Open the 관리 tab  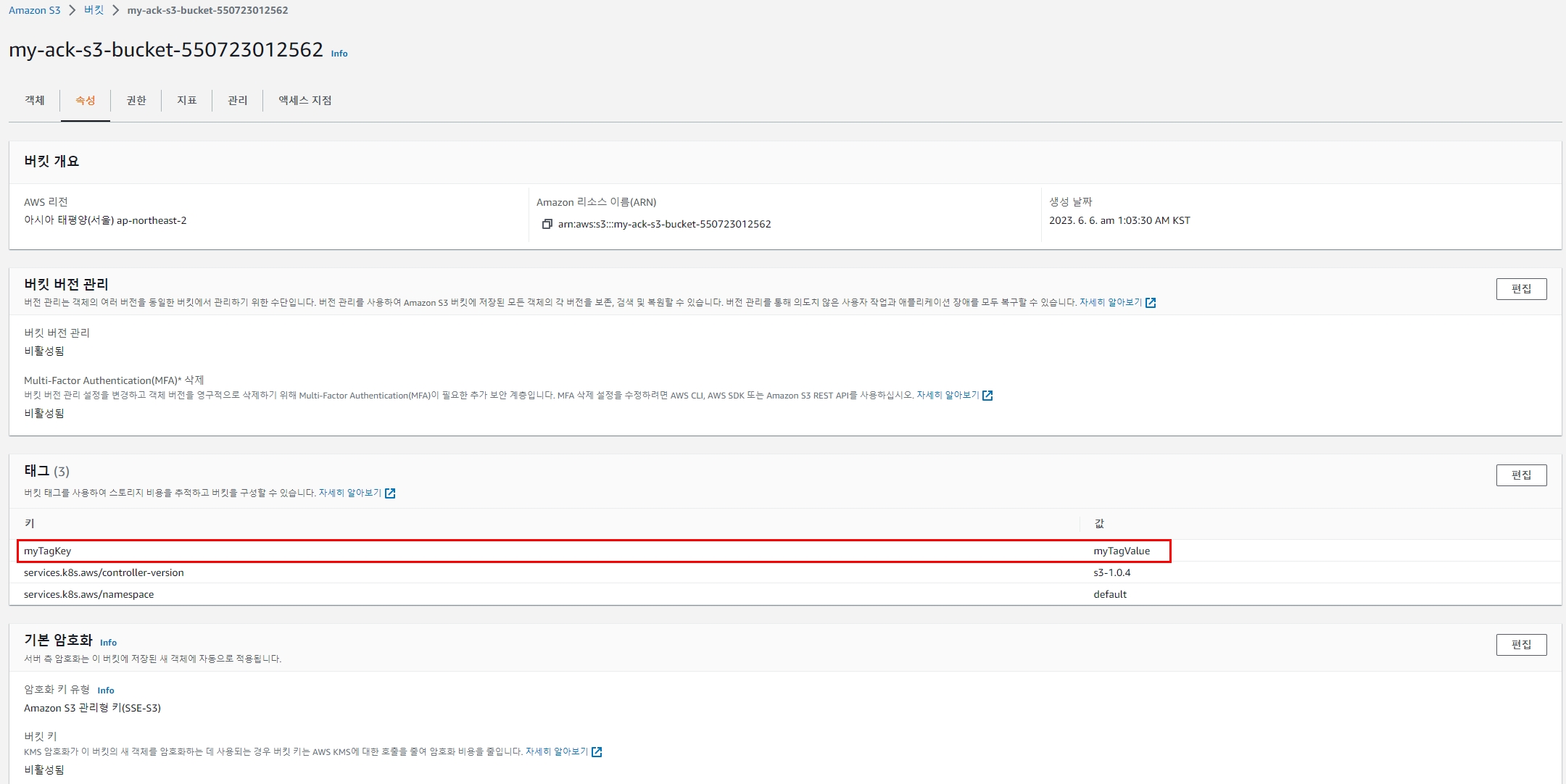(x=238, y=101)
